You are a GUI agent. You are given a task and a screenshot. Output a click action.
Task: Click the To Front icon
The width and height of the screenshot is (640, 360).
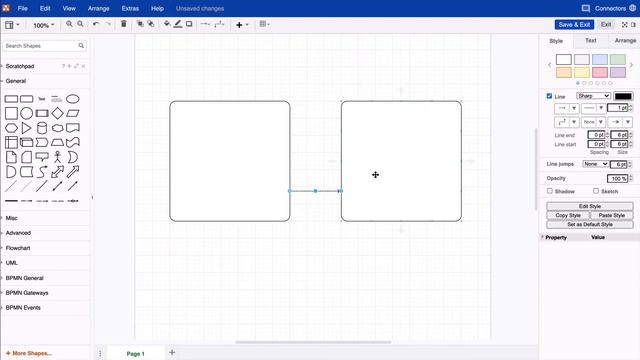coord(140,24)
